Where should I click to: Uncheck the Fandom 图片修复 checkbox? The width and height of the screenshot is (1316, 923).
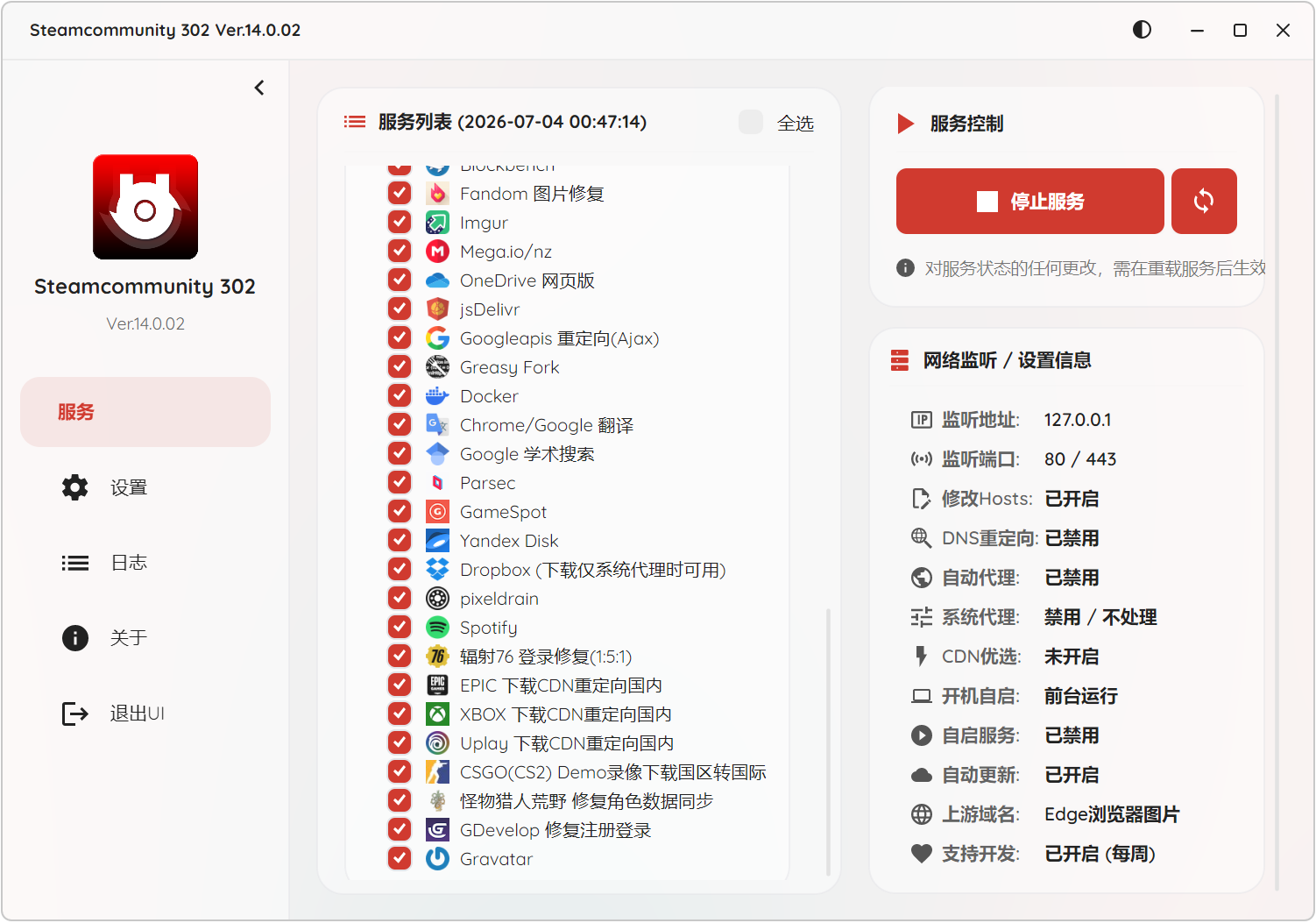pyautogui.click(x=400, y=194)
